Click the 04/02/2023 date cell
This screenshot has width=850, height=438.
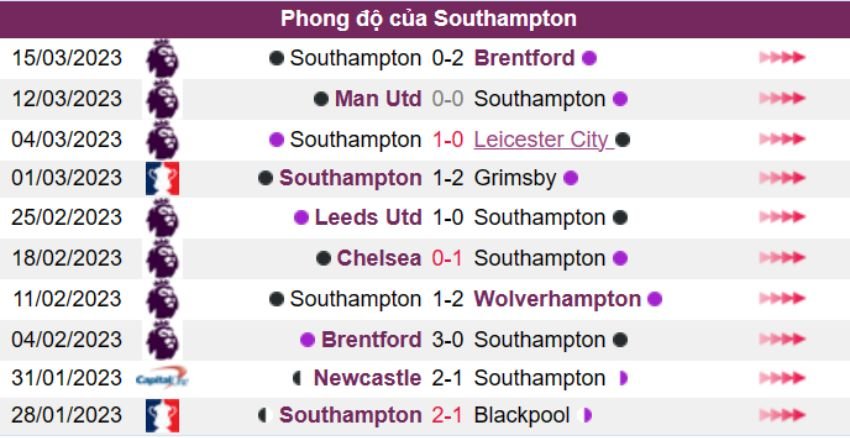click(67, 339)
